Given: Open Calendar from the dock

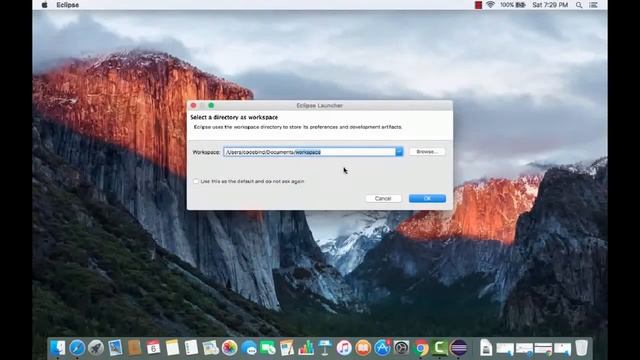Looking at the screenshot, I should [x=153, y=348].
